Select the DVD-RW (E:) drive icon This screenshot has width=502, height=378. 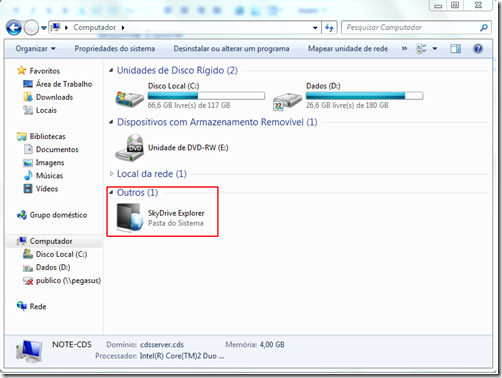pyautogui.click(x=130, y=148)
